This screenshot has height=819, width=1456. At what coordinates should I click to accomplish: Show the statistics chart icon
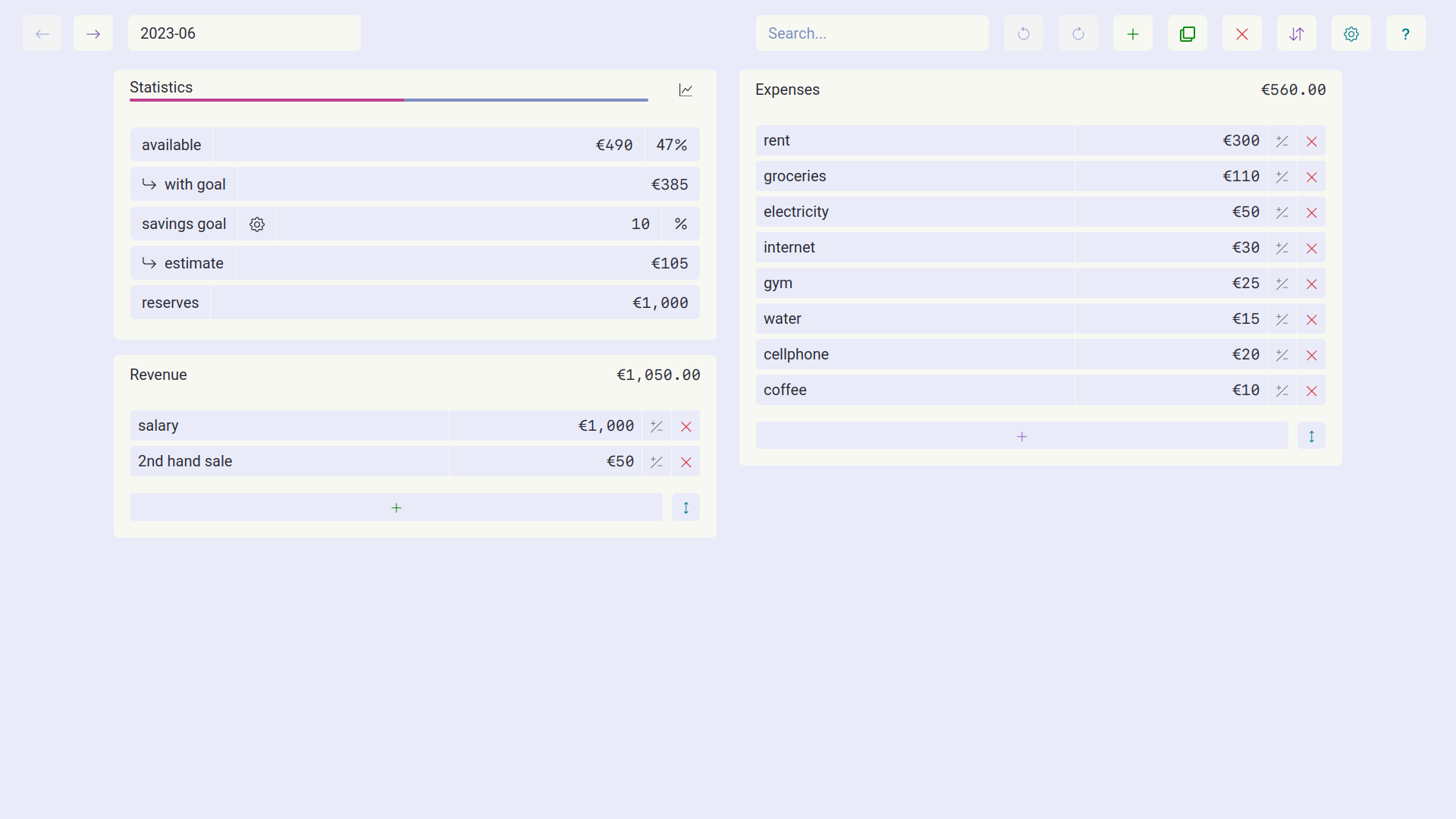pos(686,90)
